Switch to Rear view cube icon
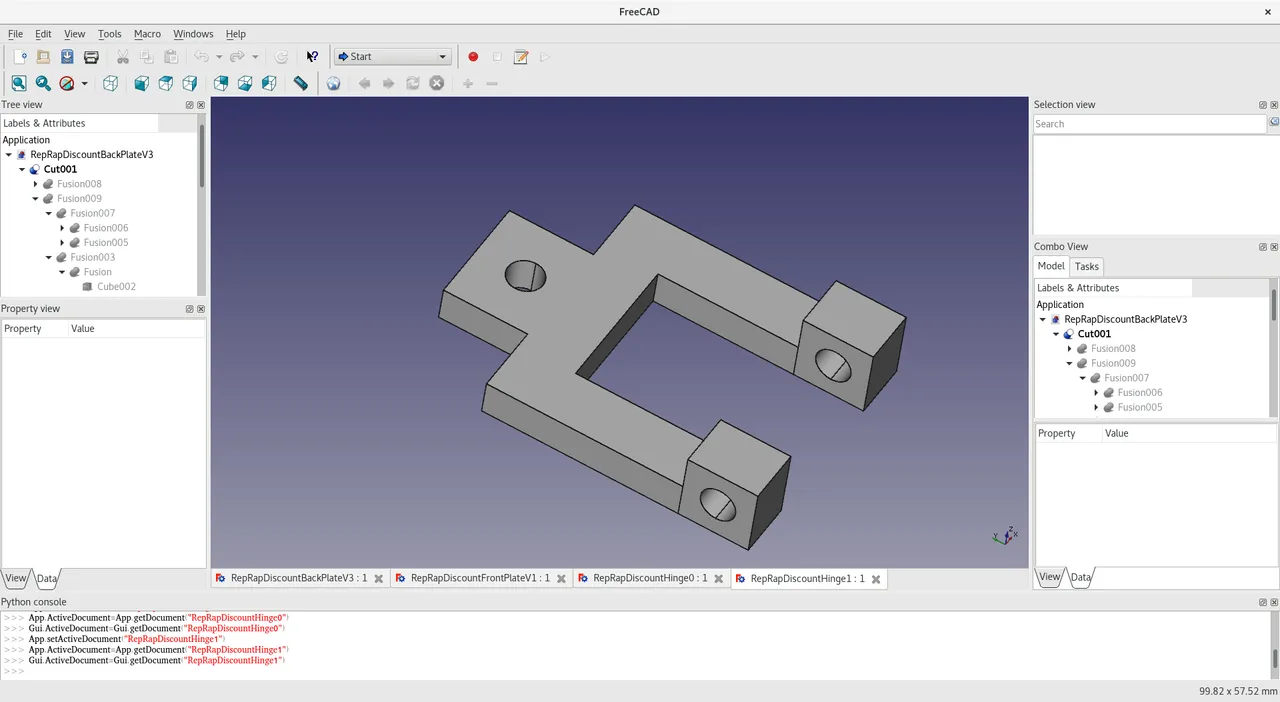 point(221,84)
